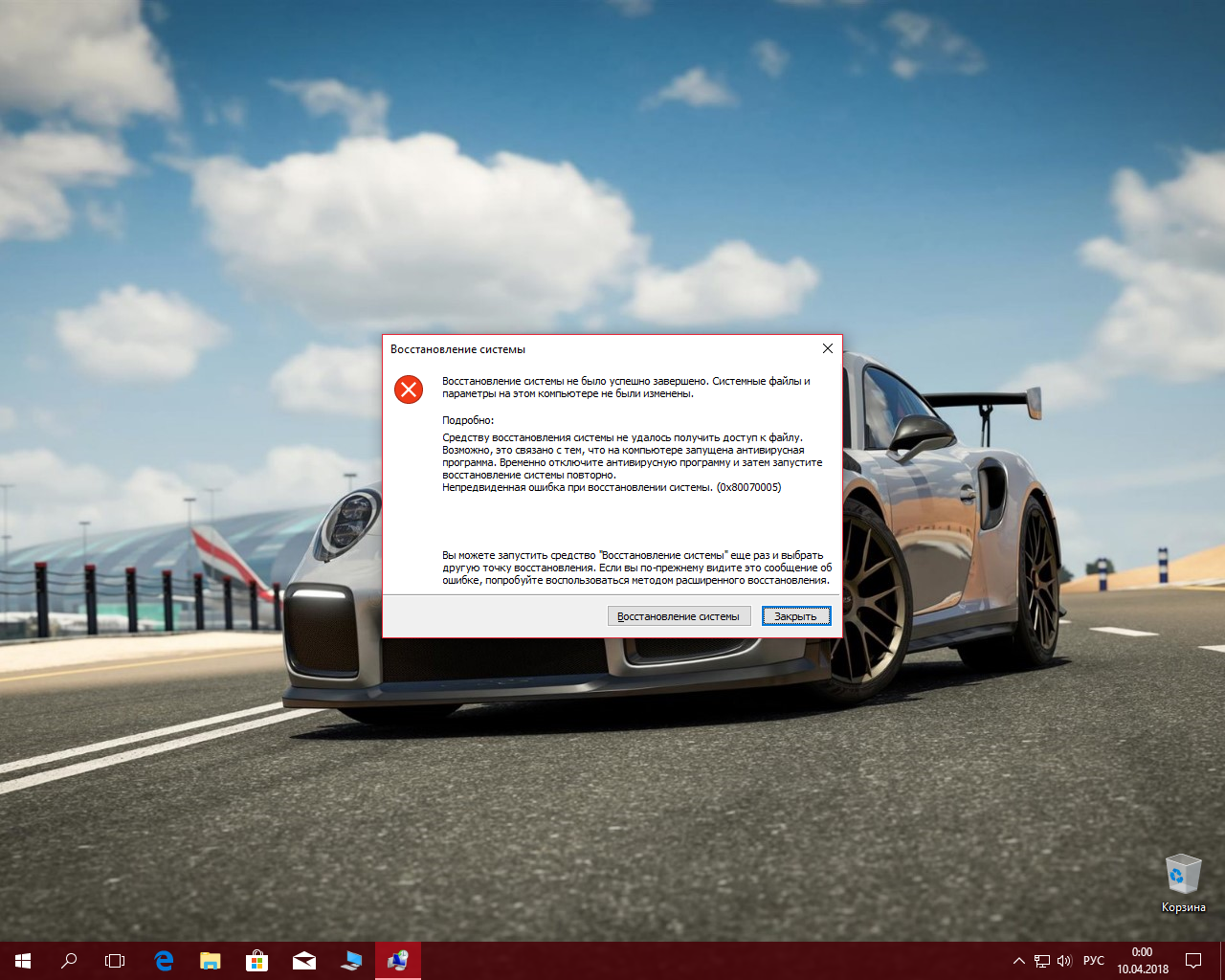Open the computer app icon beside Mail
This screenshot has width=1225, height=980.
350,961
